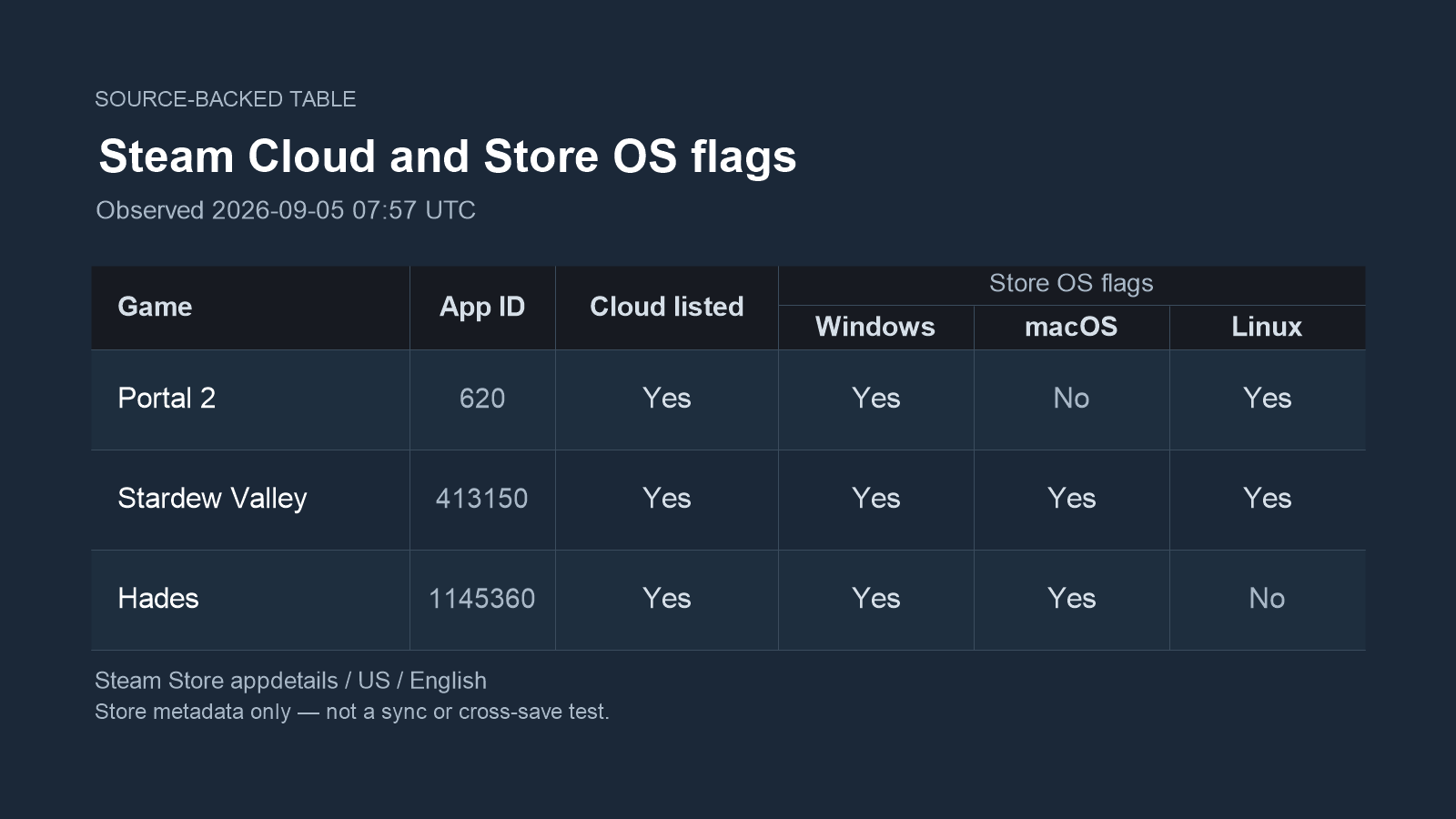Click Hades' Windows 'Yes' cell
1456x819 pixels.
click(x=875, y=600)
